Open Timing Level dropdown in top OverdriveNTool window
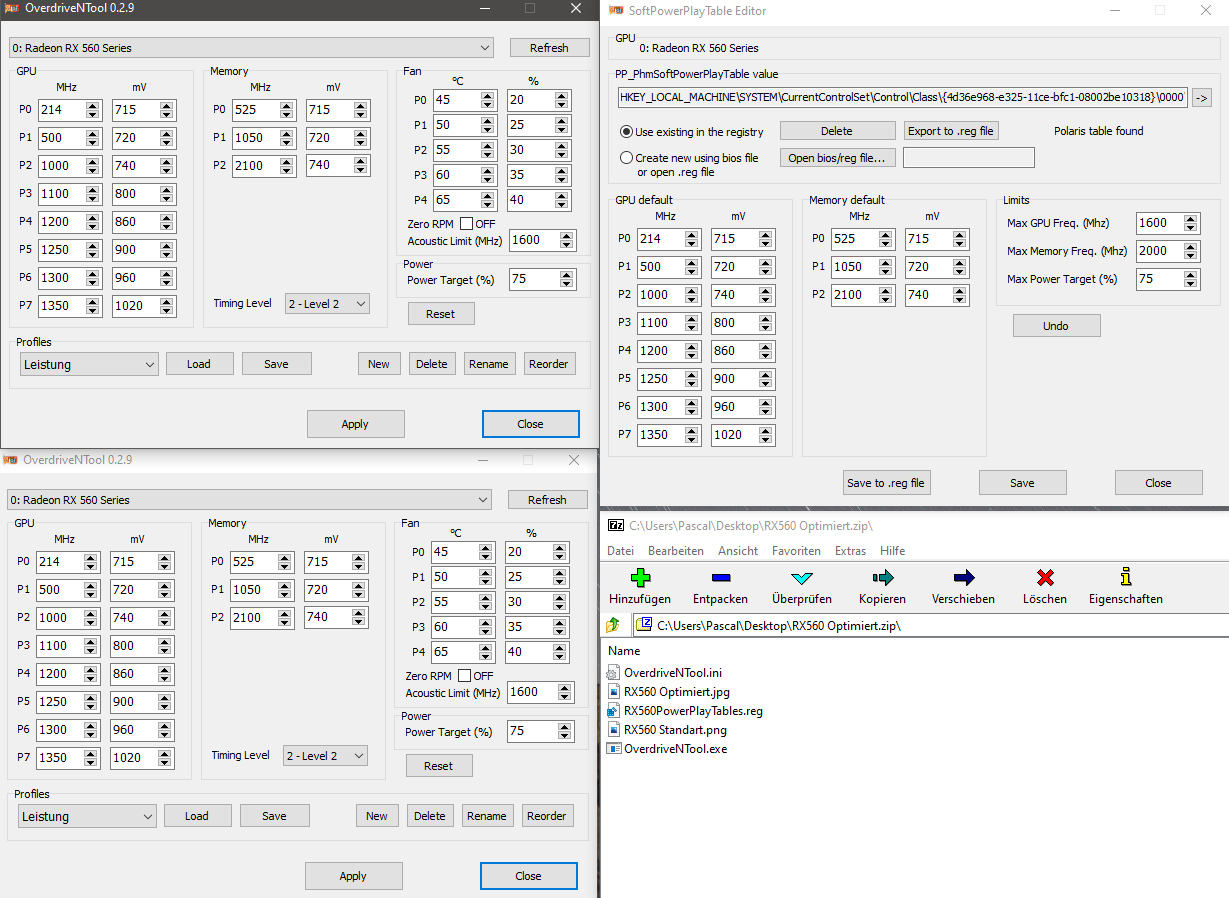1229x898 pixels. pyautogui.click(x=327, y=304)
